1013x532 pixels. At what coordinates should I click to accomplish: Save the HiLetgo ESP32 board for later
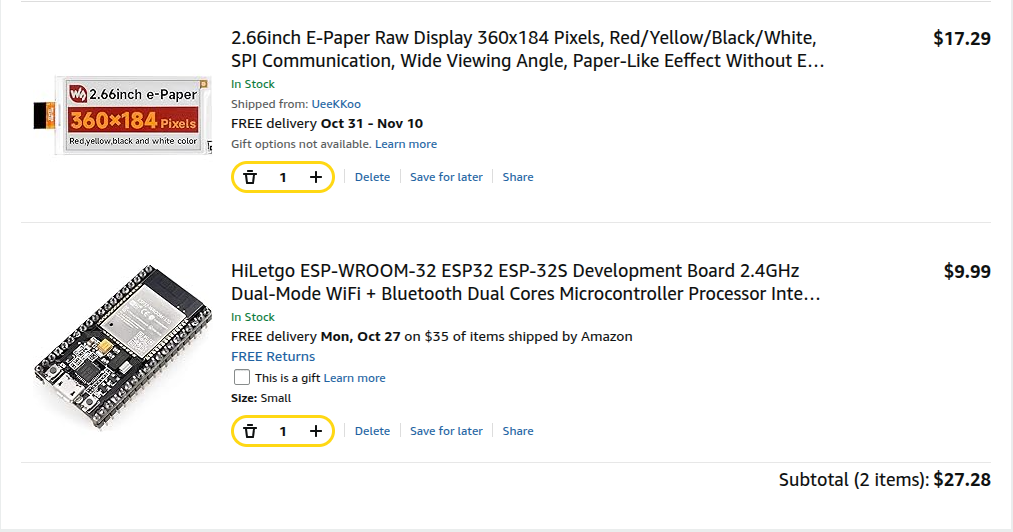pos(446,431)
